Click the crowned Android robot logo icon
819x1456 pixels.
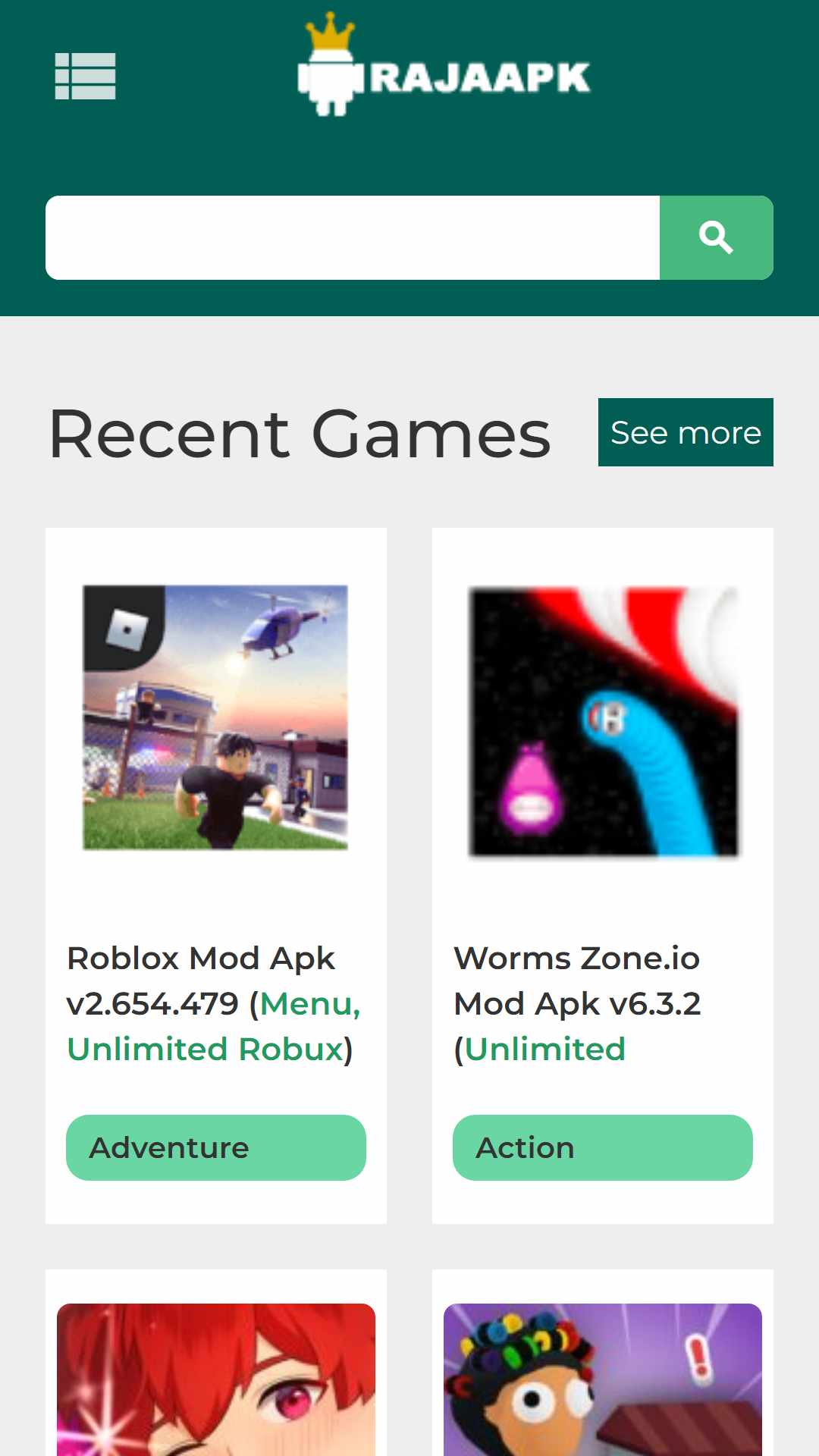click(331, 64)
